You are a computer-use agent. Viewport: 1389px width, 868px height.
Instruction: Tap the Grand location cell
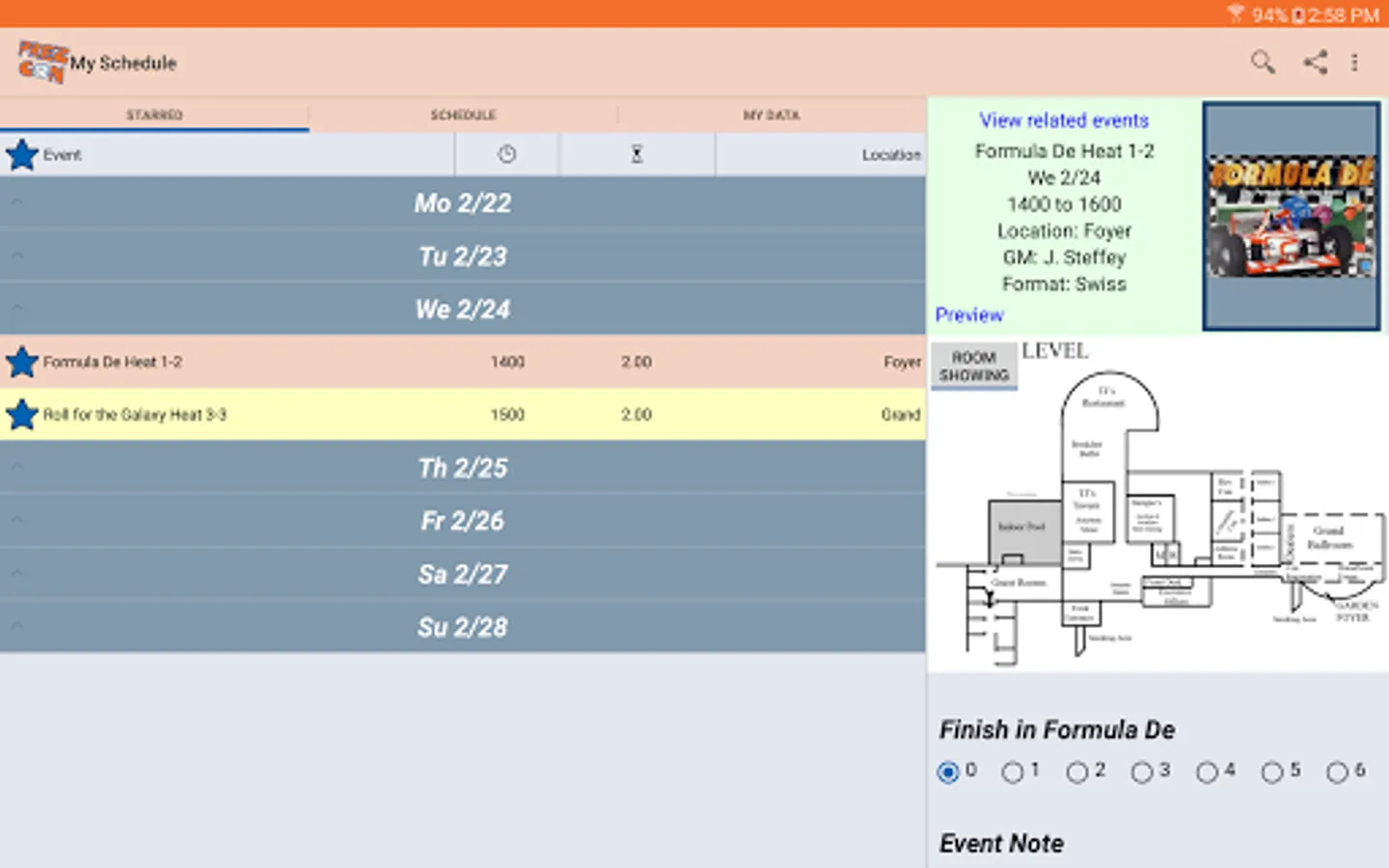[901, 415]
